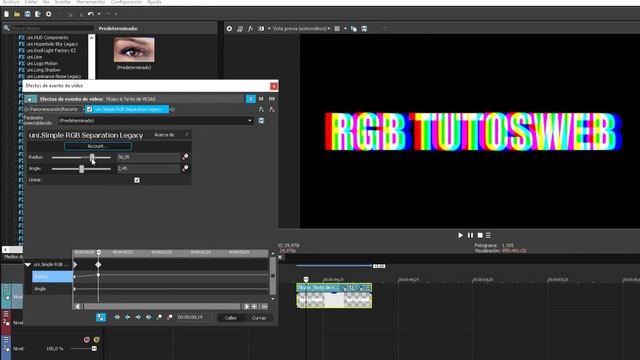Copy the preview snapshot to the clipboard

(x=354, y=29)
